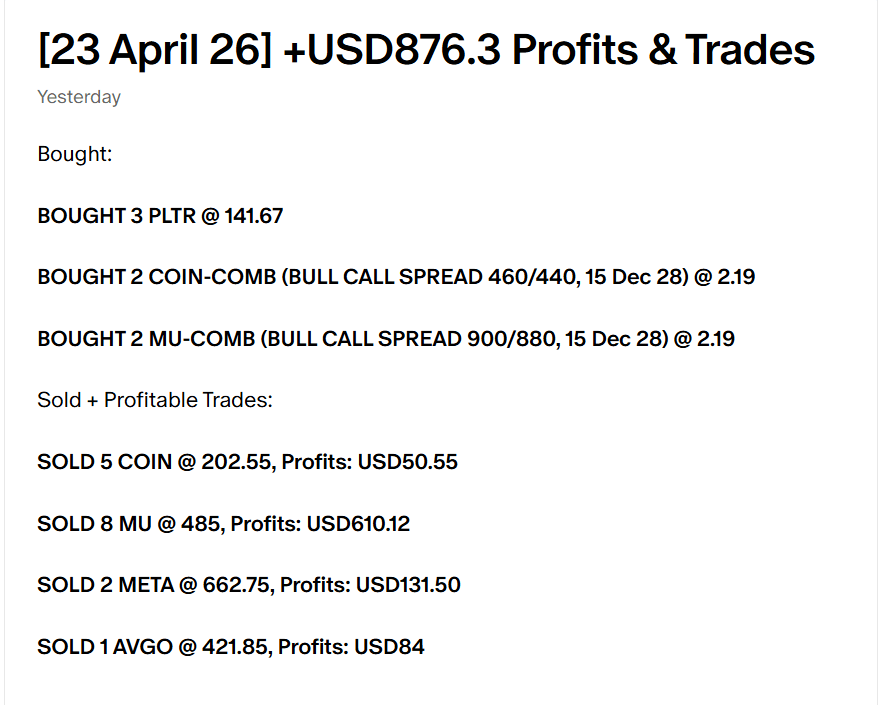The height and width of the screenshot is (705, 889).
Task: Click the SOLD 2 META trade line
Action: coord(249,585)
